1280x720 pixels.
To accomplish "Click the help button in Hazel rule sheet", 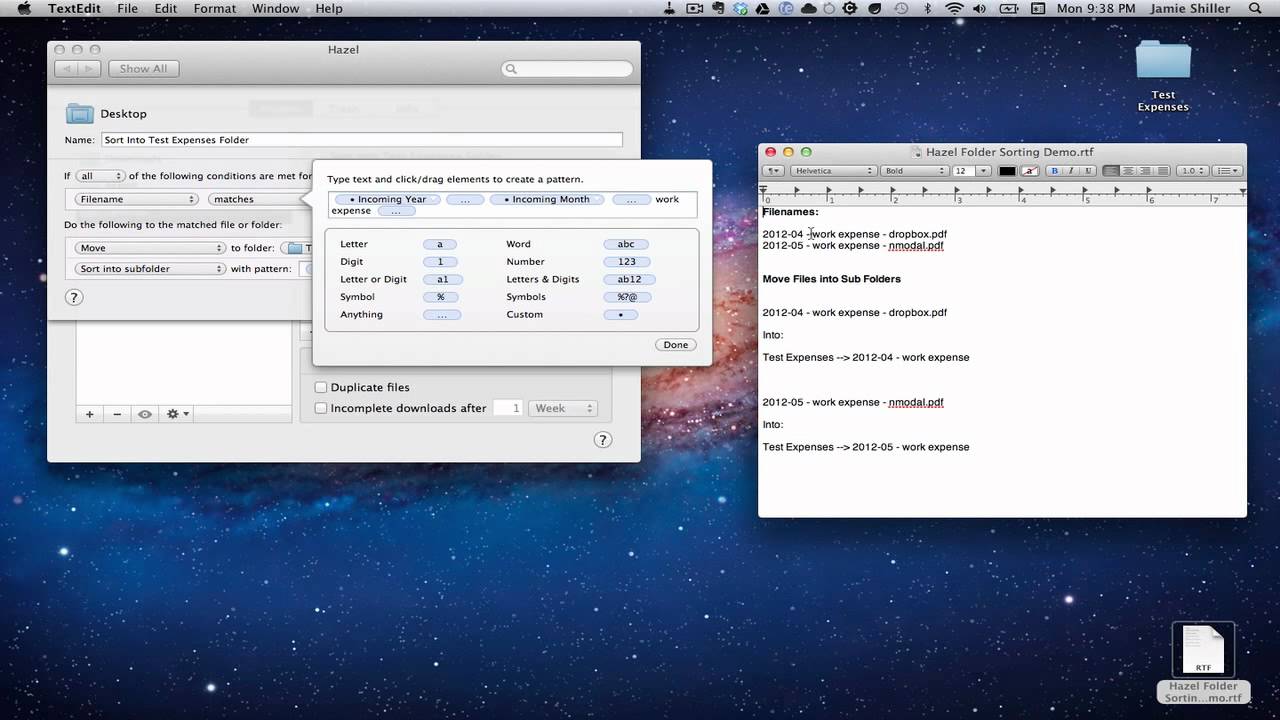I will (x=73, y=297).
